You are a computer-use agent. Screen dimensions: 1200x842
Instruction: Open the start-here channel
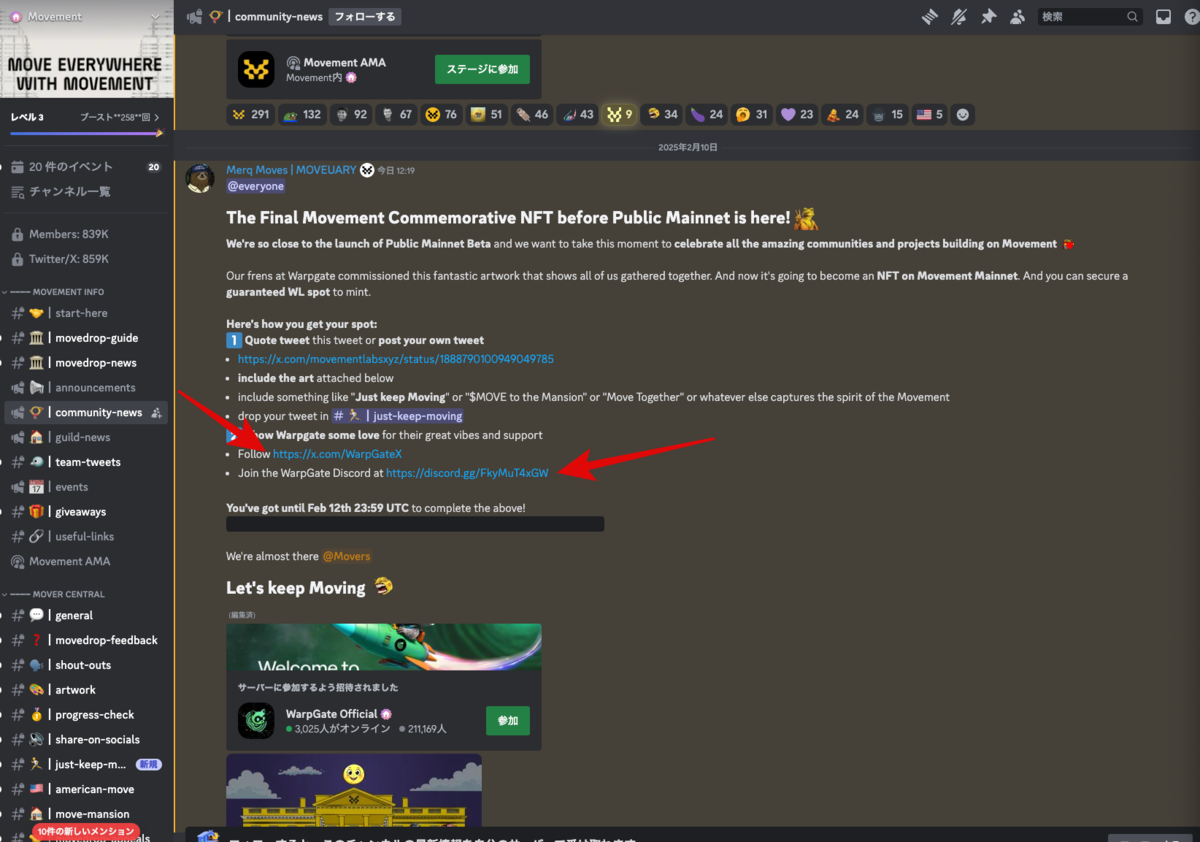coord(85,313)
